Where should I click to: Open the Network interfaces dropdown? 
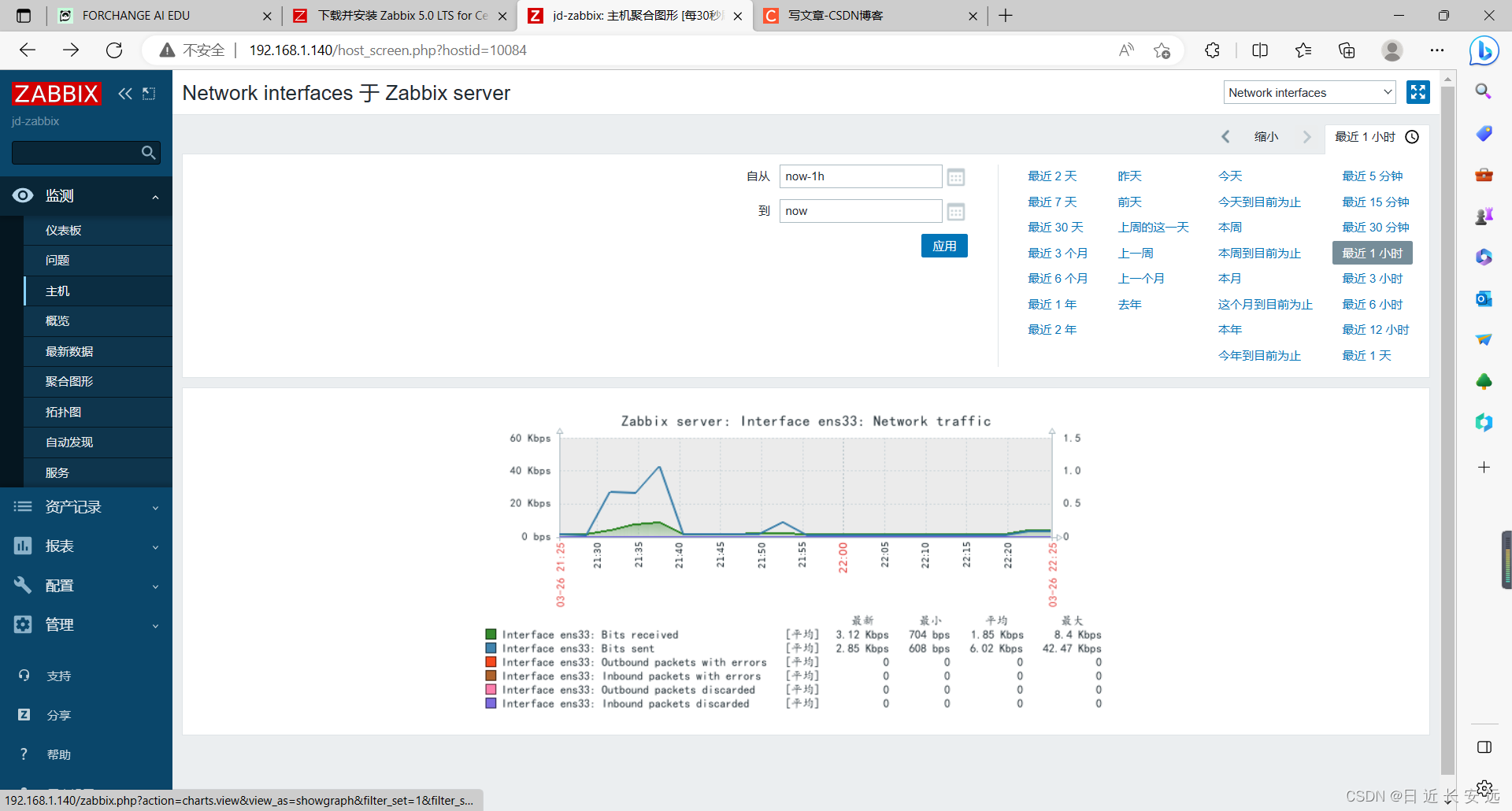coord(1310,92)
